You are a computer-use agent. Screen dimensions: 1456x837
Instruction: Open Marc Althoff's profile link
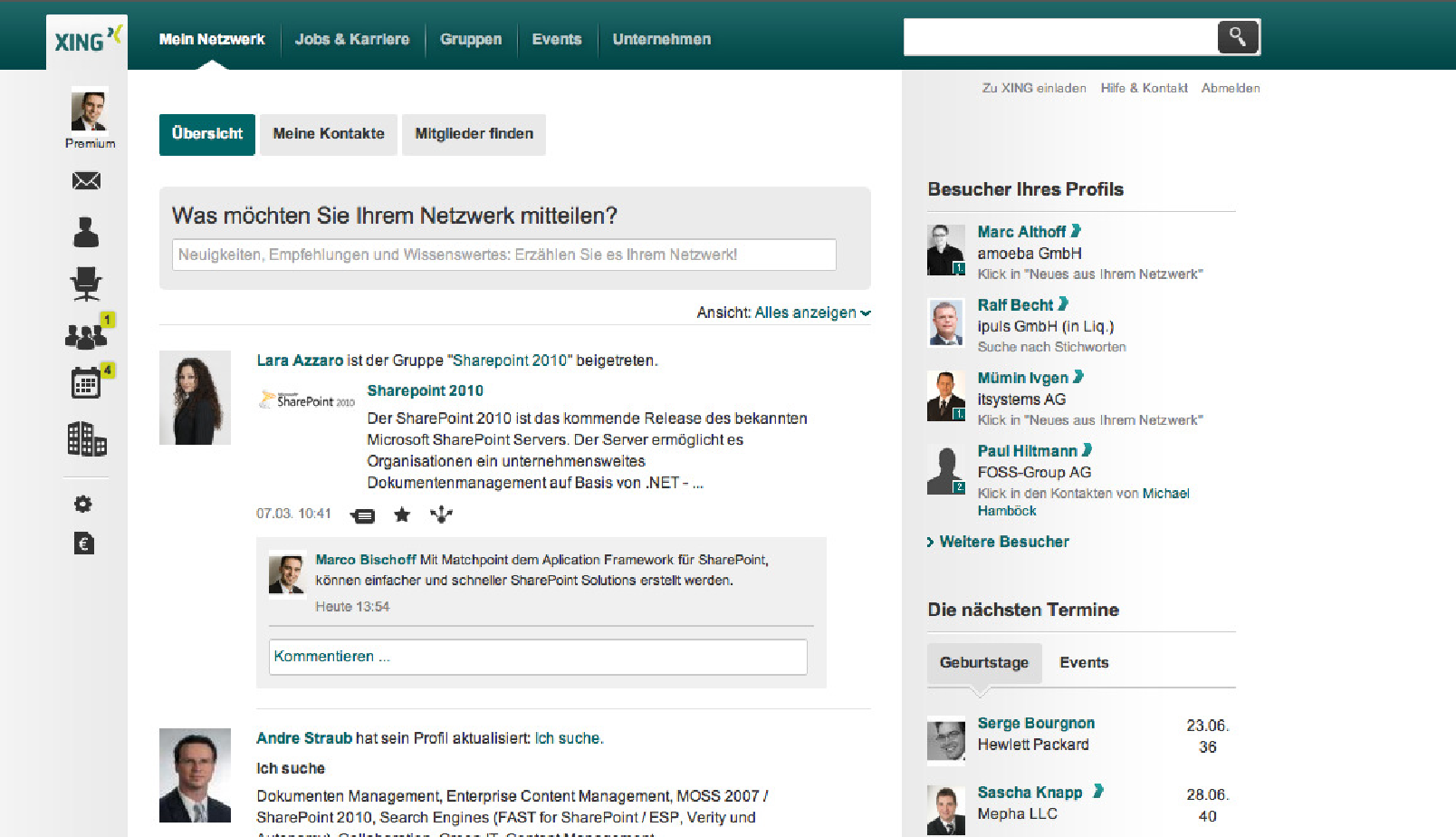[1021, 232]
